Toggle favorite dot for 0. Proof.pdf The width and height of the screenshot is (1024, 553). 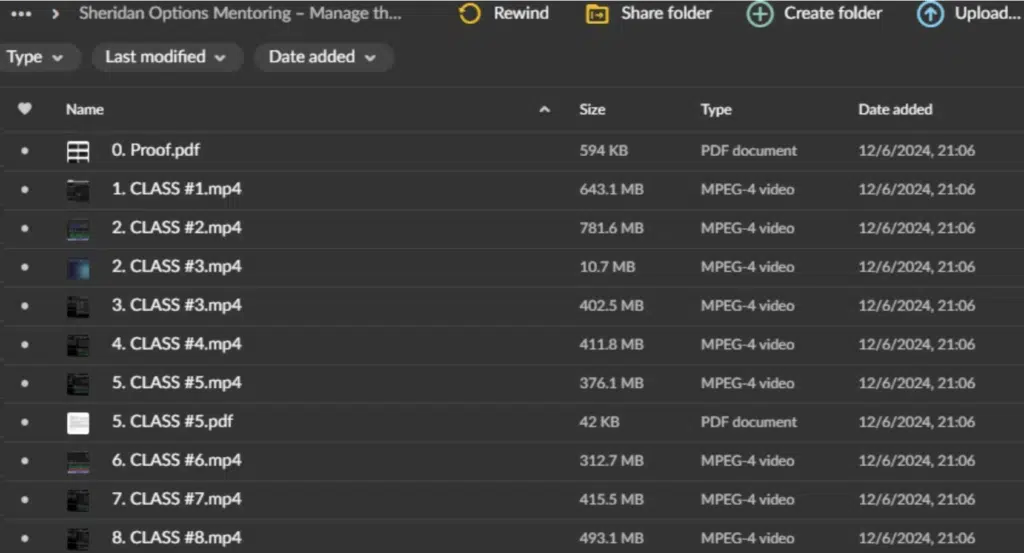click(x=24, y=151)
